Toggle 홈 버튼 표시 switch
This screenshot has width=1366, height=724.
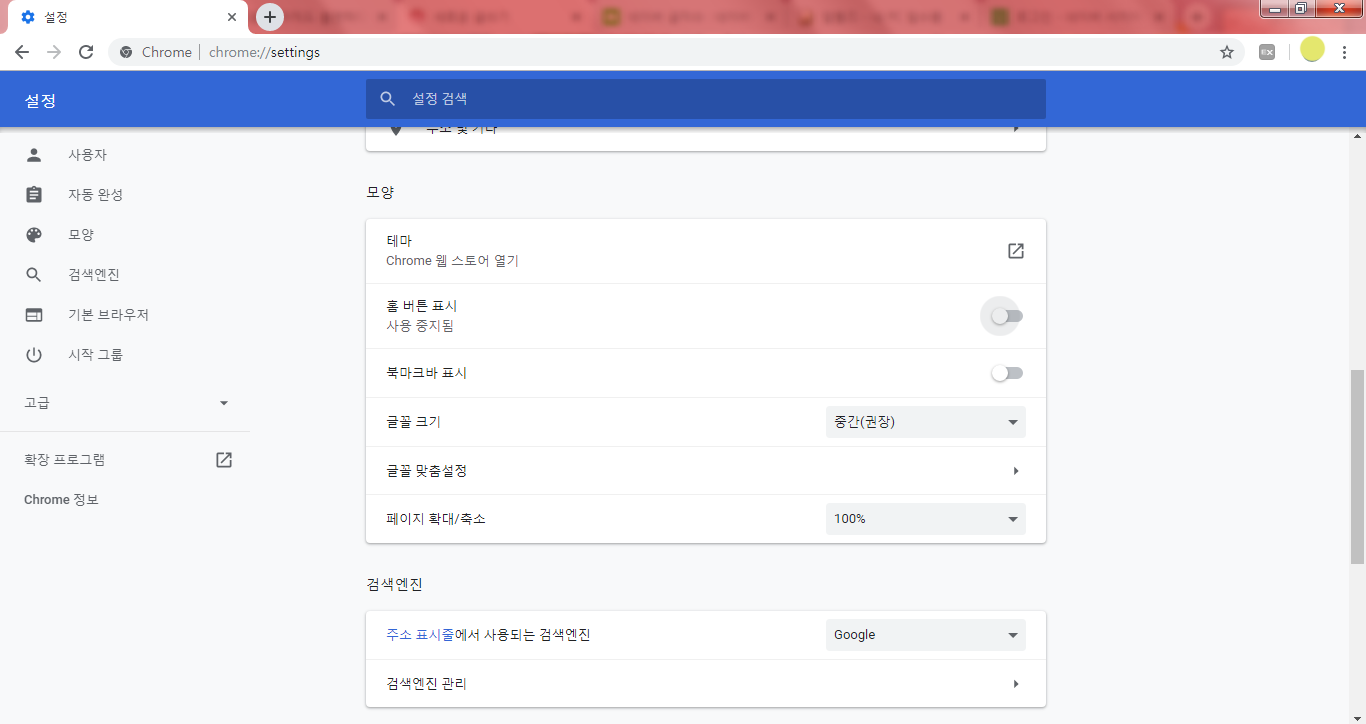pos(1007,316)
